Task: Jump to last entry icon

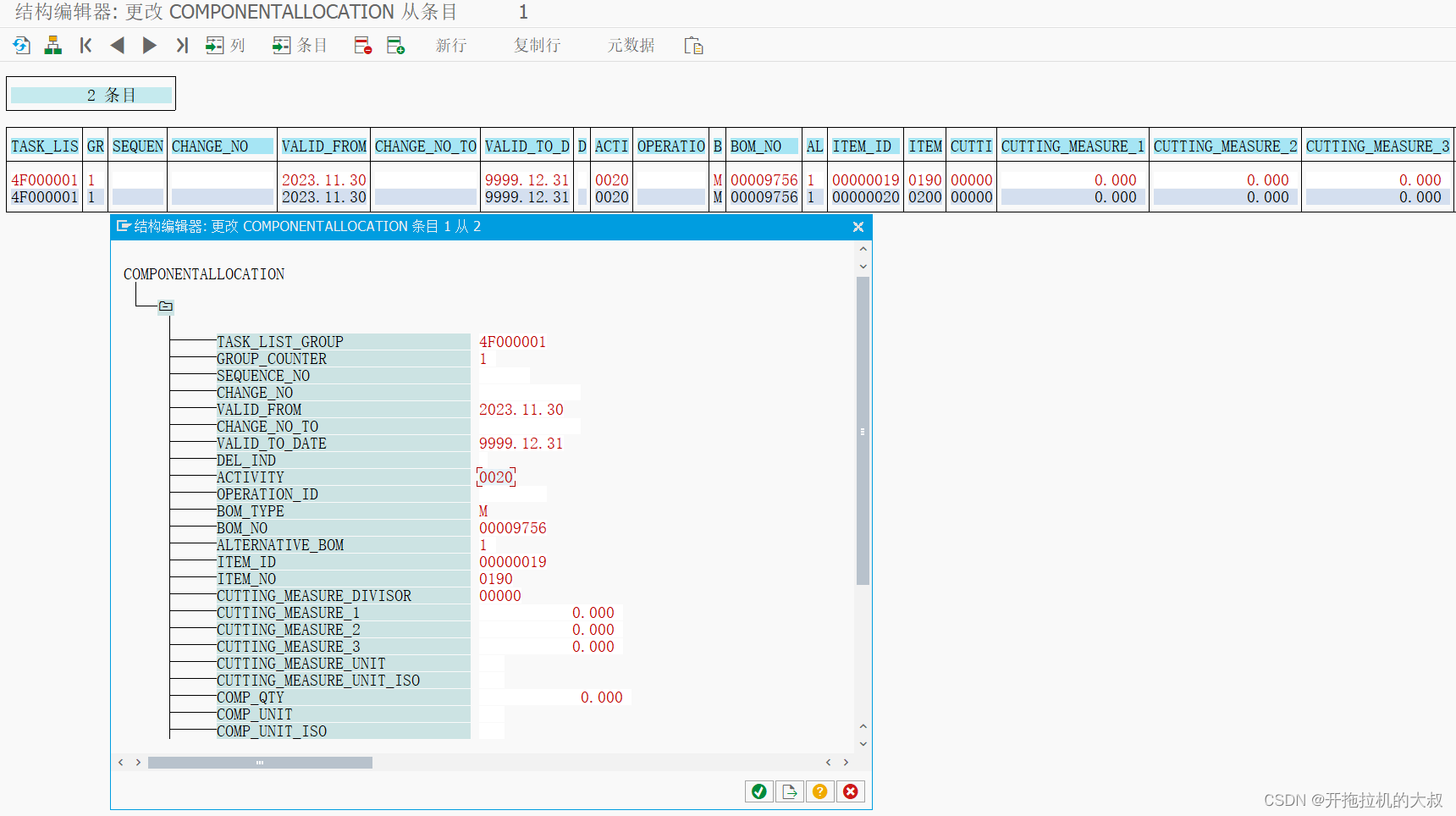Action: pos(181,45)
